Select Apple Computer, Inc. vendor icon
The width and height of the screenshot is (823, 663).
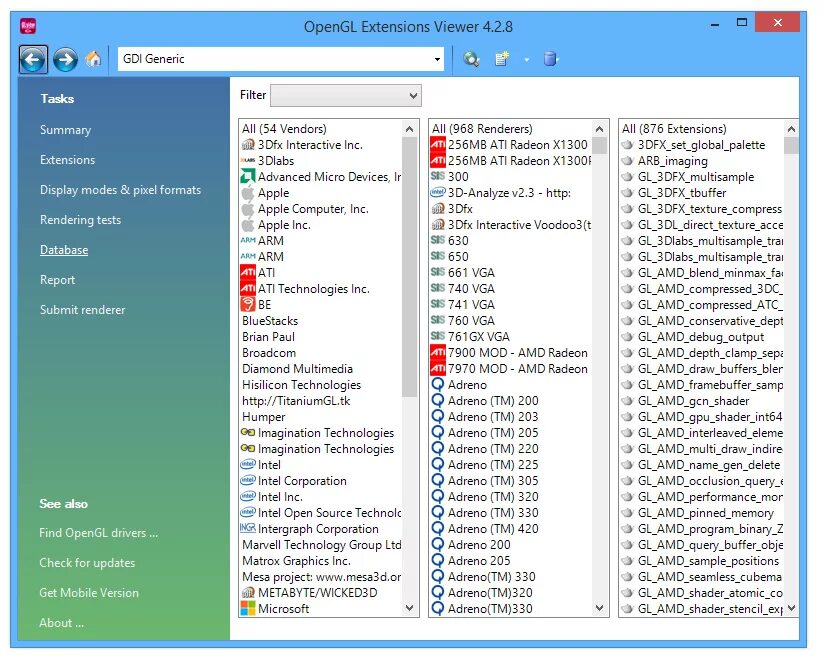(x=248, y=209)
